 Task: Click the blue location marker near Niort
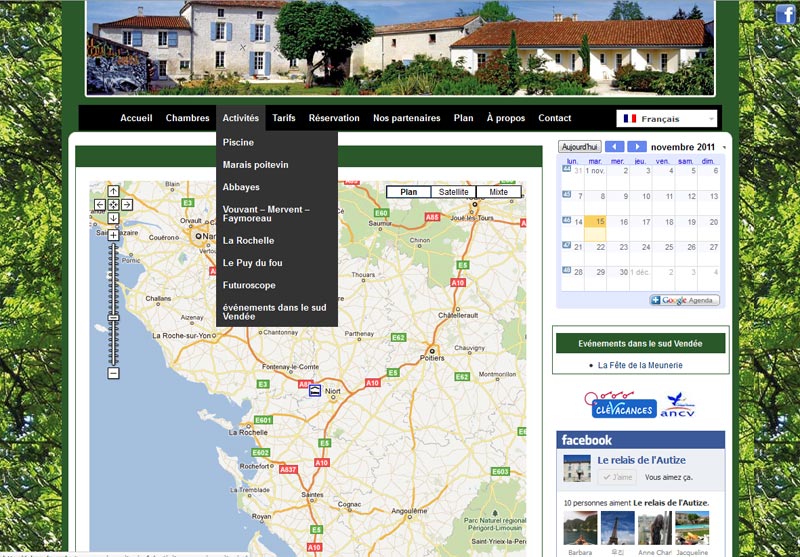(x=315, y=391)
